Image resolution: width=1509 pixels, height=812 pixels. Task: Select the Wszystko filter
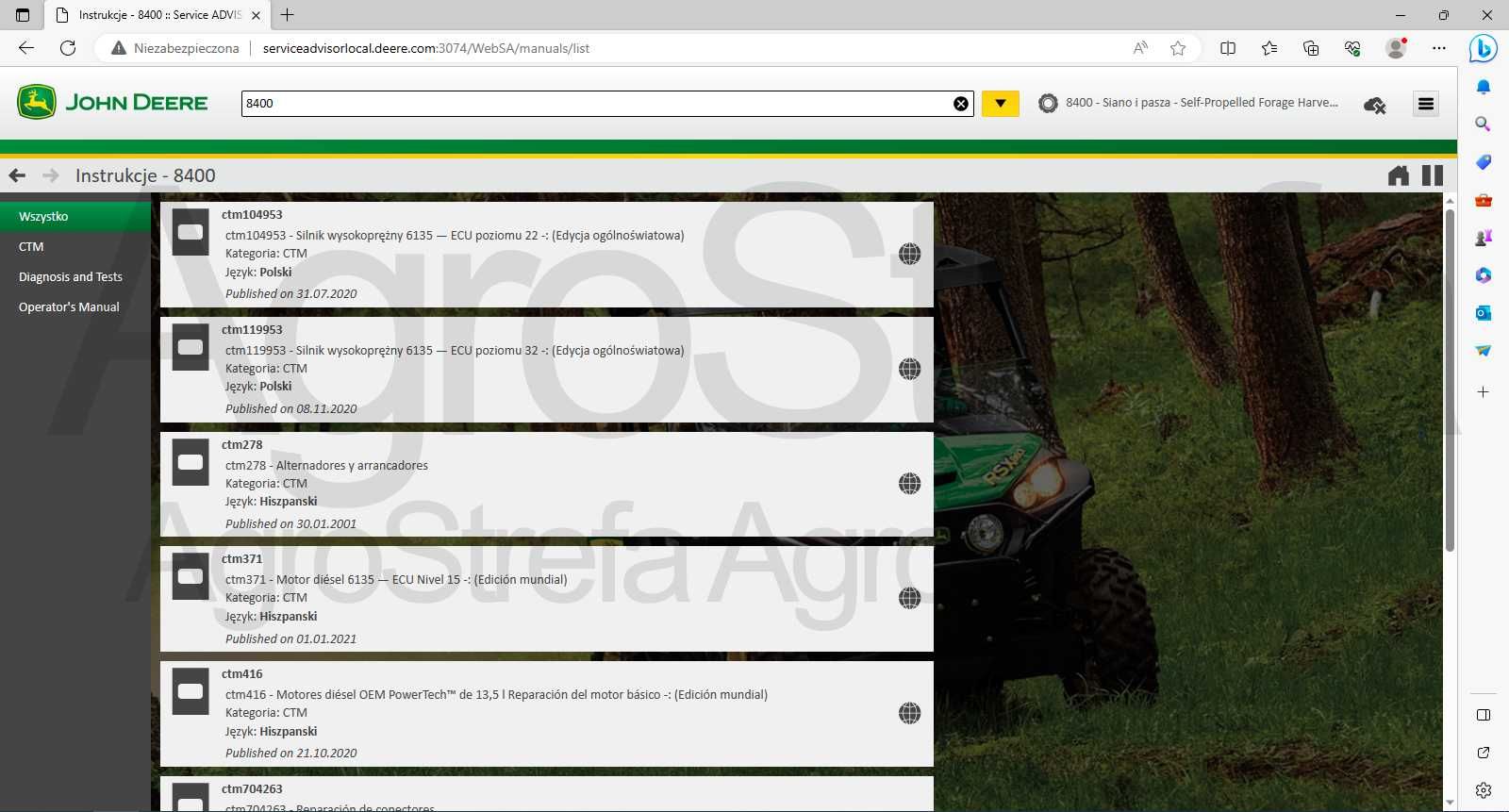coord(75,216)
